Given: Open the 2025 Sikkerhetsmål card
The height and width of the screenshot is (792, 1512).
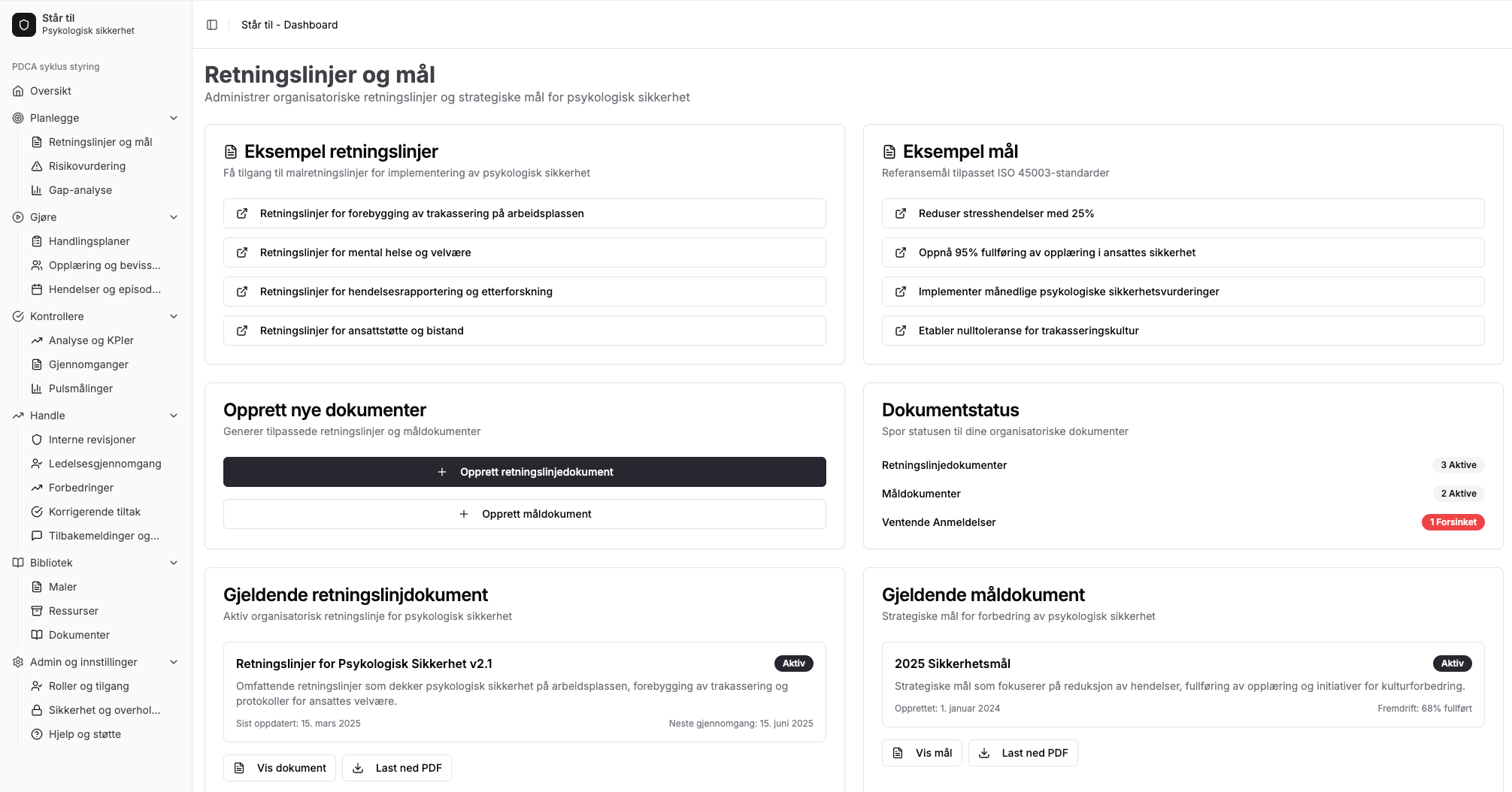Looking at the screenshot, I should pos(1183,684).
